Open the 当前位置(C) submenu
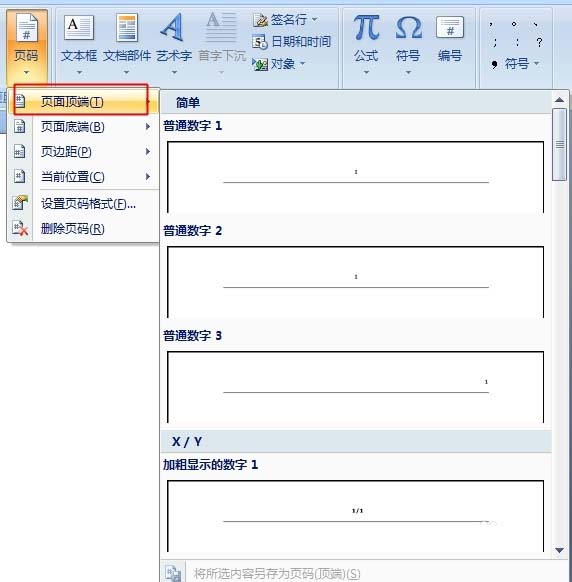The height and width of the screenshot is (582, 572). [83, 177]
